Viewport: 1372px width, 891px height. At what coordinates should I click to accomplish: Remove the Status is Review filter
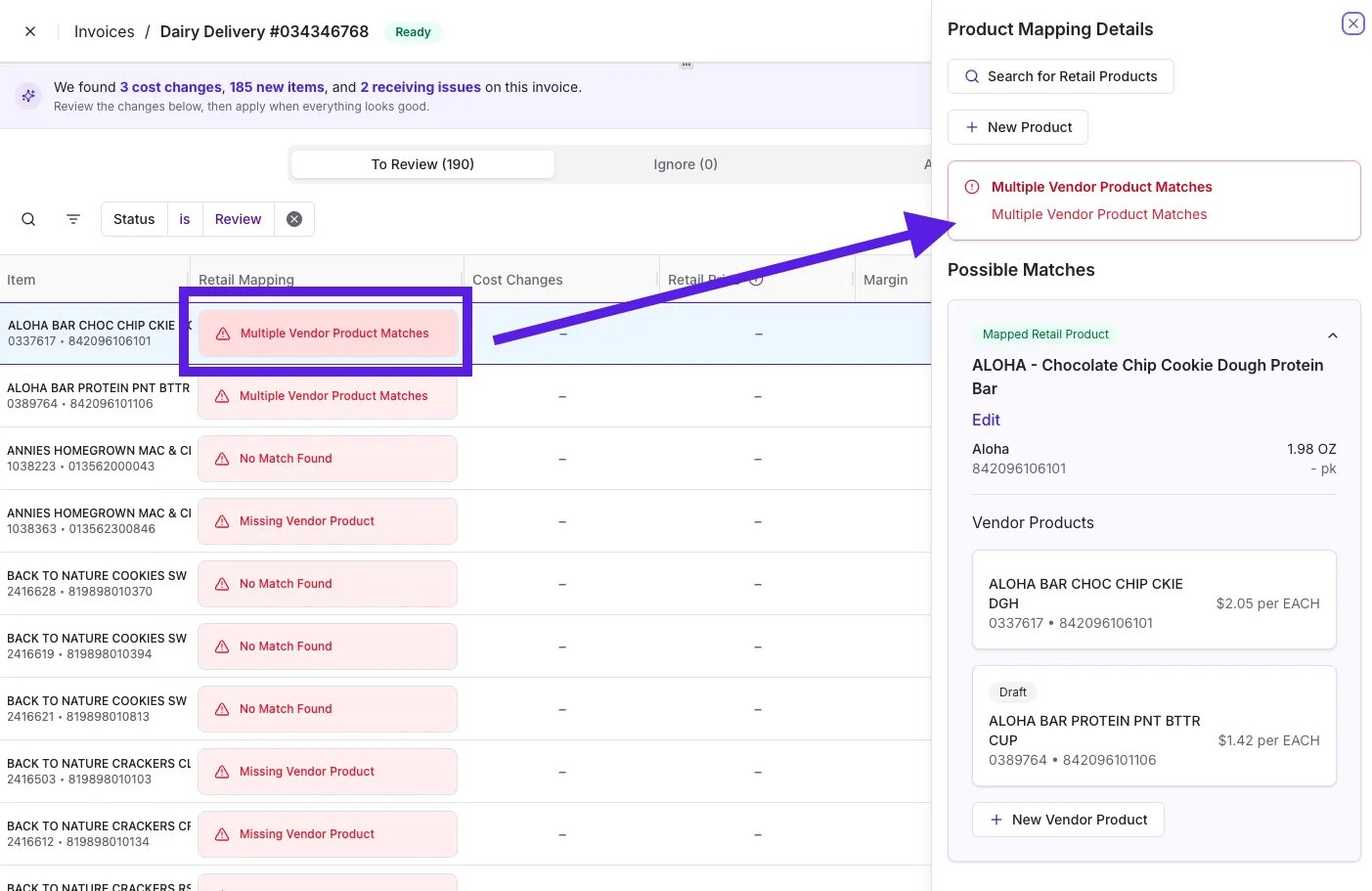point(294,219)
